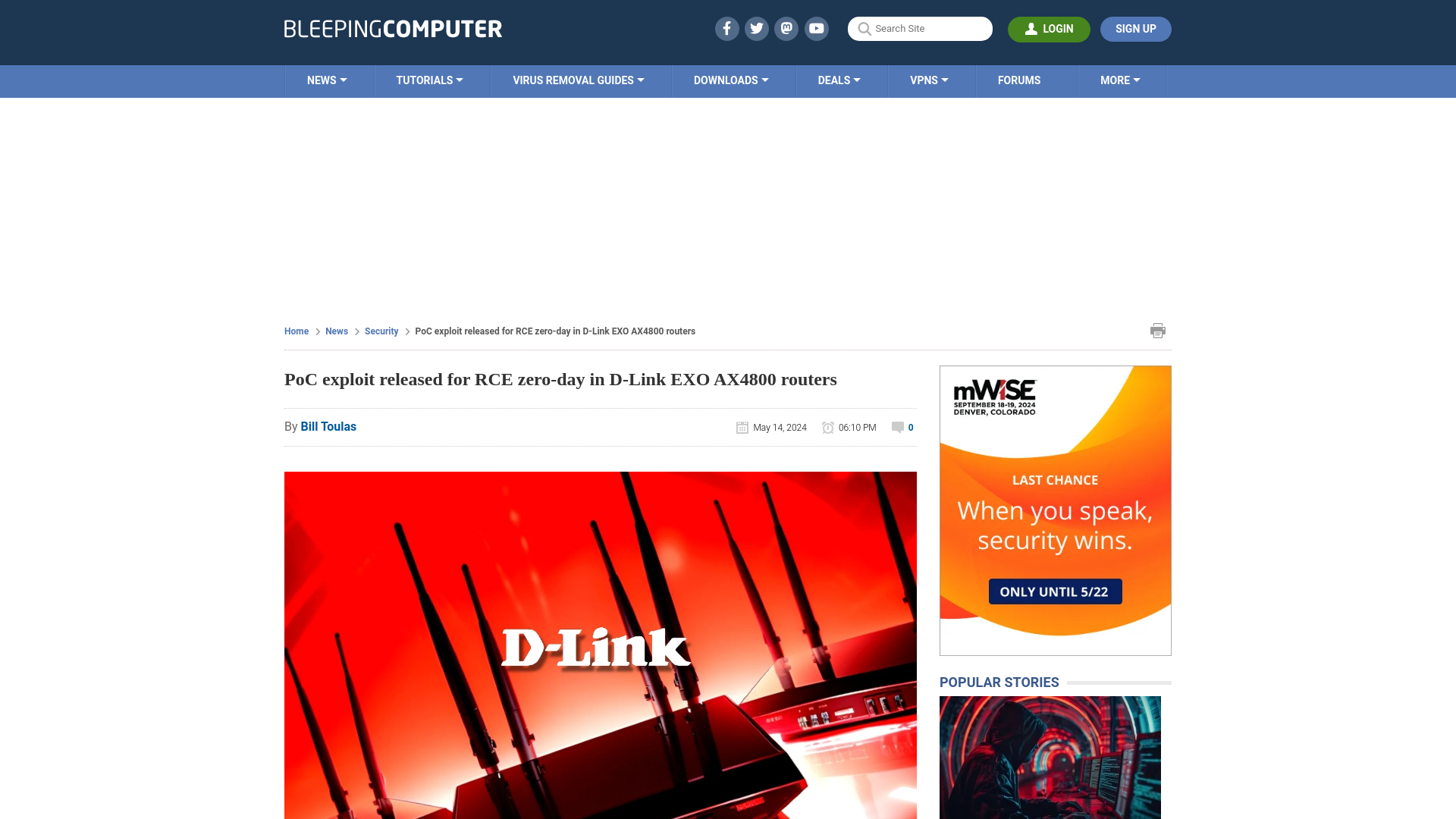
Task: Click the comments count icon
Action: (x=897, y=427)
